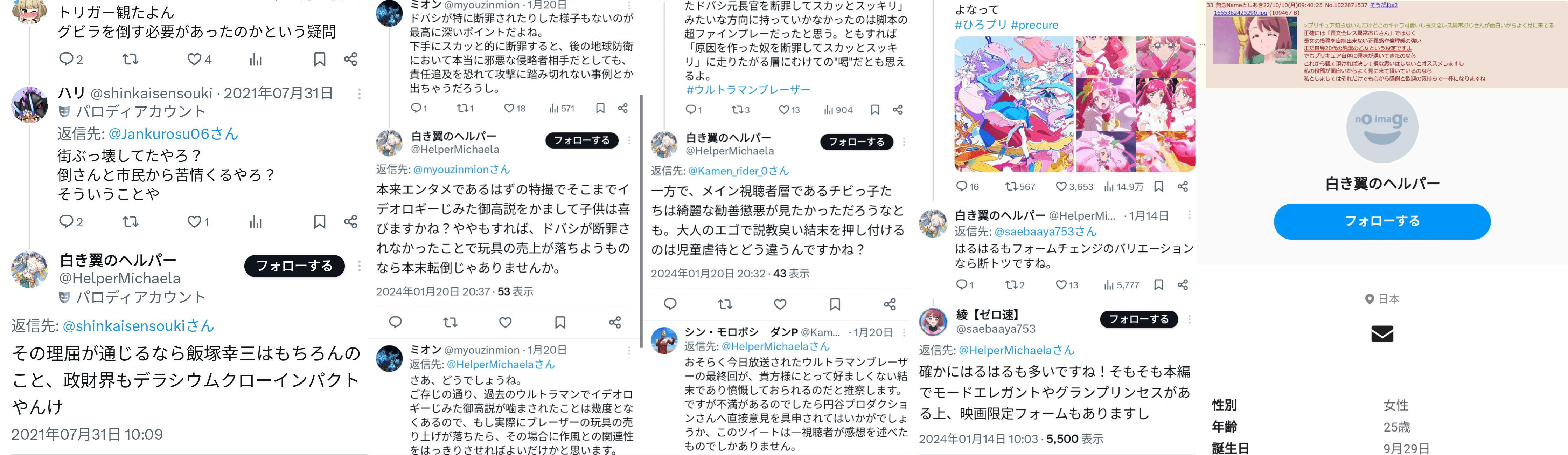Open @Jankurosu06 mention link
The height and width of the screenshot is (455, 1568).
point(173,134)
